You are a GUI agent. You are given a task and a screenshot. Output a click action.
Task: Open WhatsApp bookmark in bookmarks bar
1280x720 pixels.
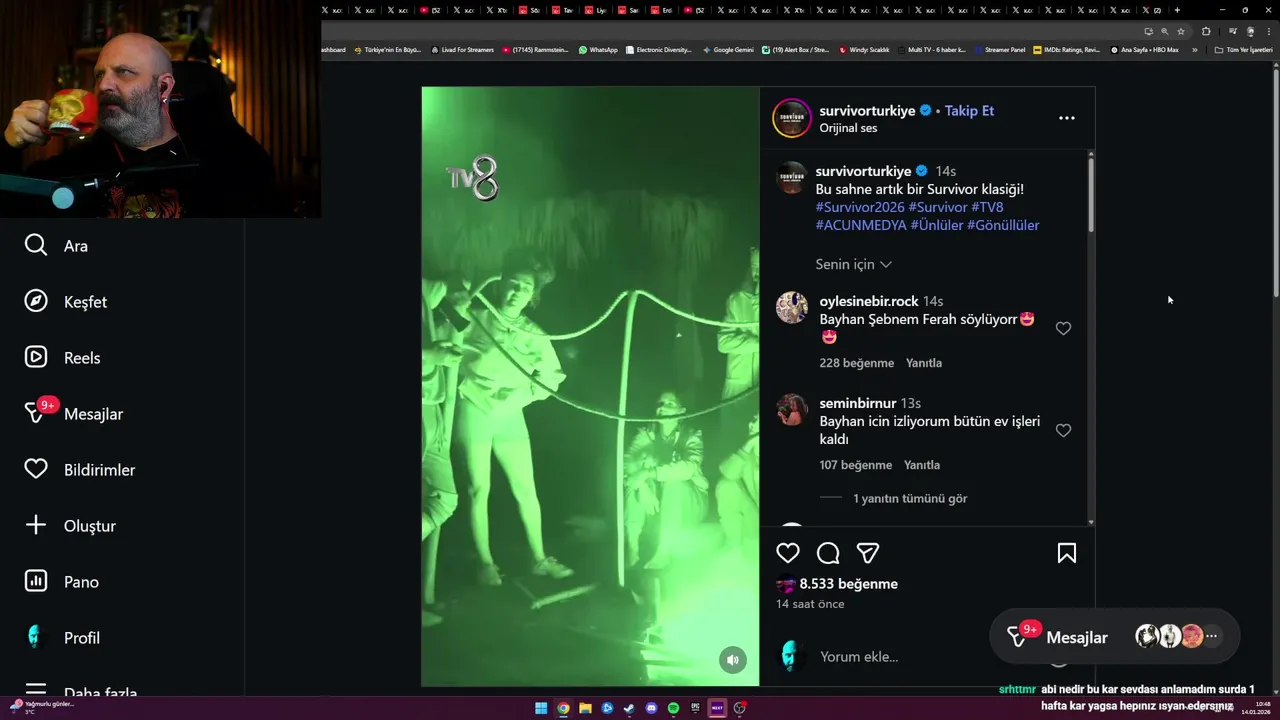pos(598,49)
